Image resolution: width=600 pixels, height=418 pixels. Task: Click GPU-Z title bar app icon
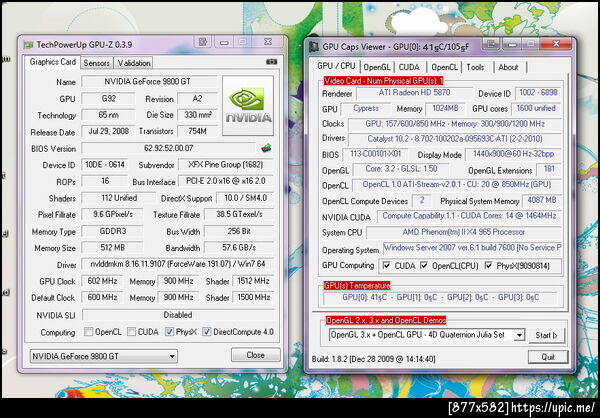pyautogui.click(x=28, y=45)
